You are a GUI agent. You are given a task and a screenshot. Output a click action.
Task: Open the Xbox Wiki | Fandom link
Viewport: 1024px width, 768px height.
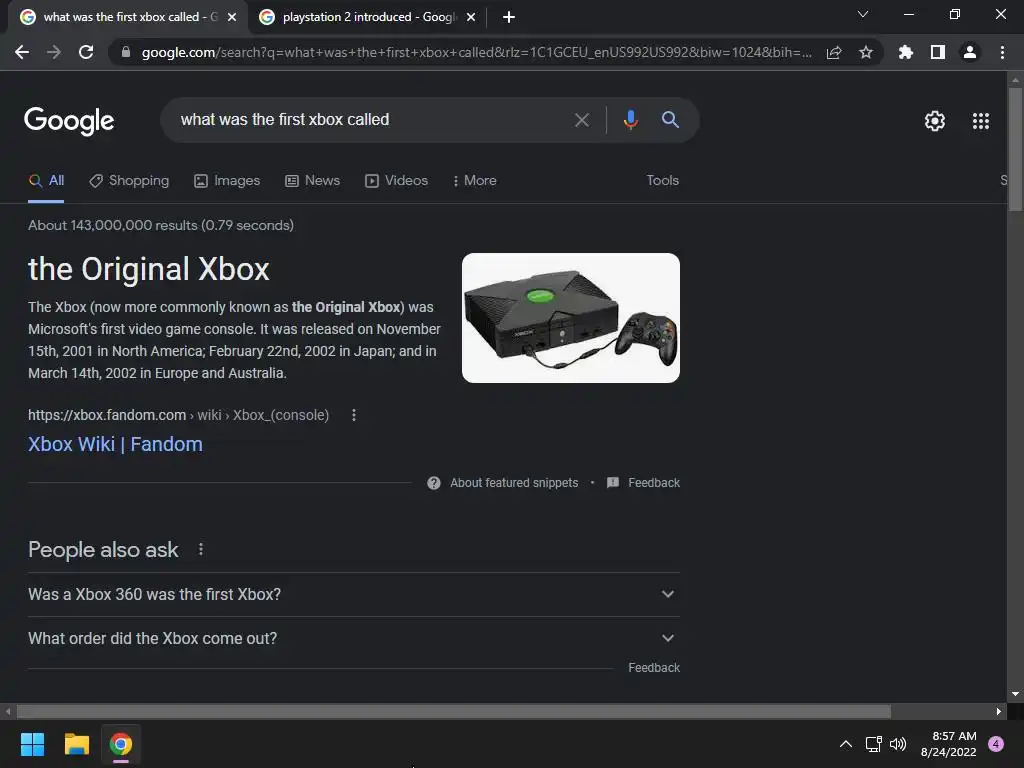pyautogui.click(x=115, y=444)
